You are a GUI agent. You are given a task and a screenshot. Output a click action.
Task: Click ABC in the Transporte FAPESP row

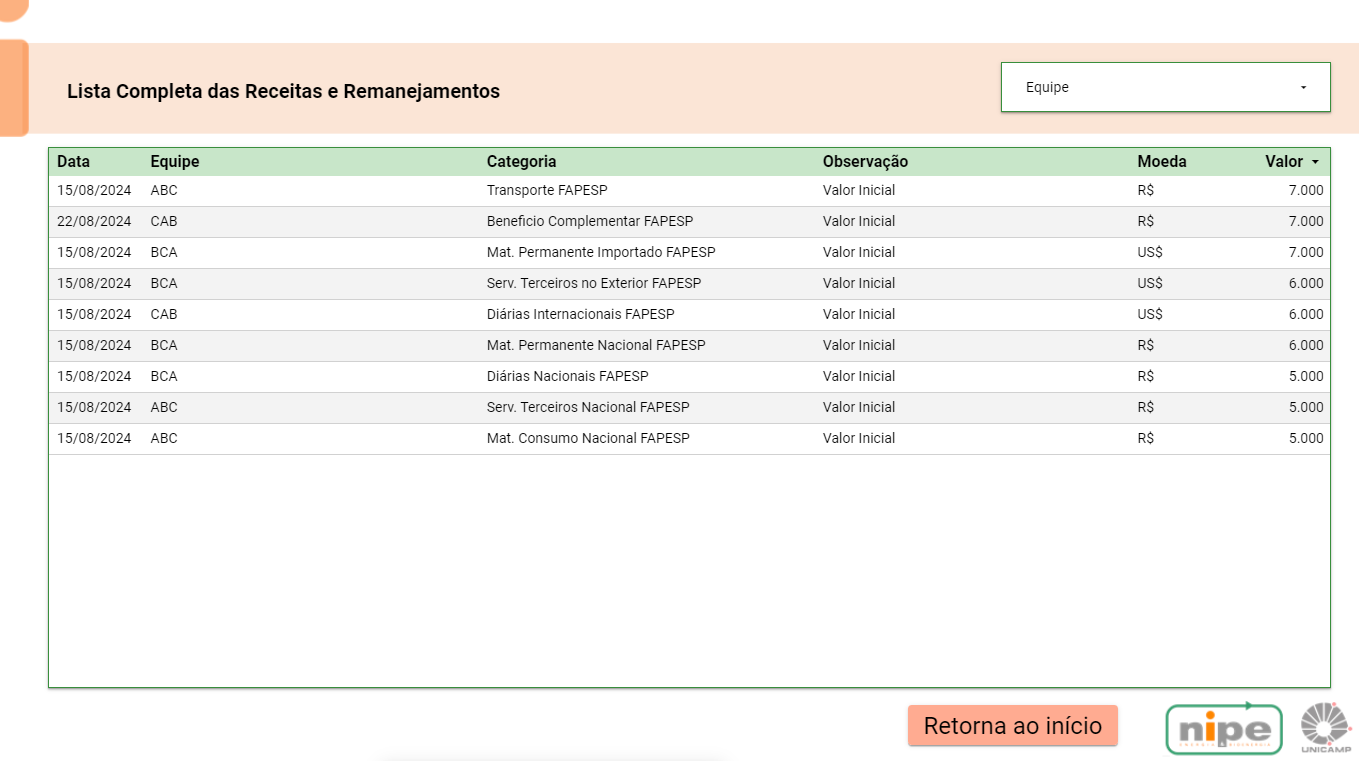pos(164,190)
